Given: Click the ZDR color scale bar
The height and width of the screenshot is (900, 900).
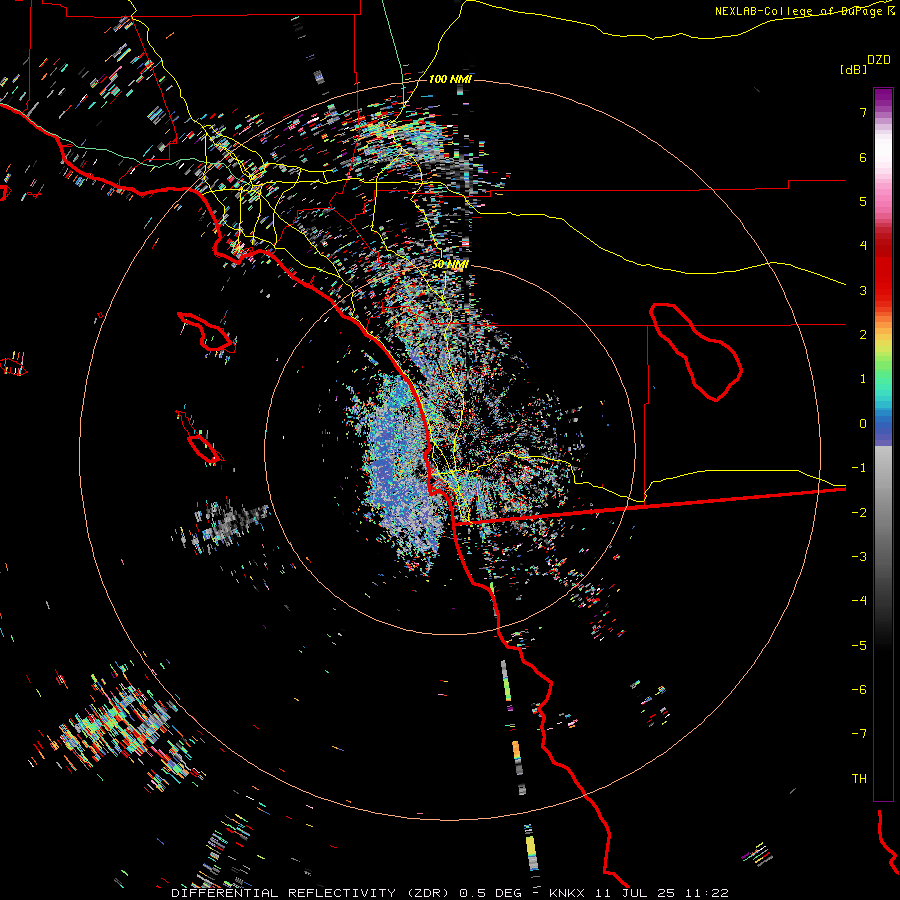Looking at the screenshot, I should pyautogui.click(x=883, y=444).
